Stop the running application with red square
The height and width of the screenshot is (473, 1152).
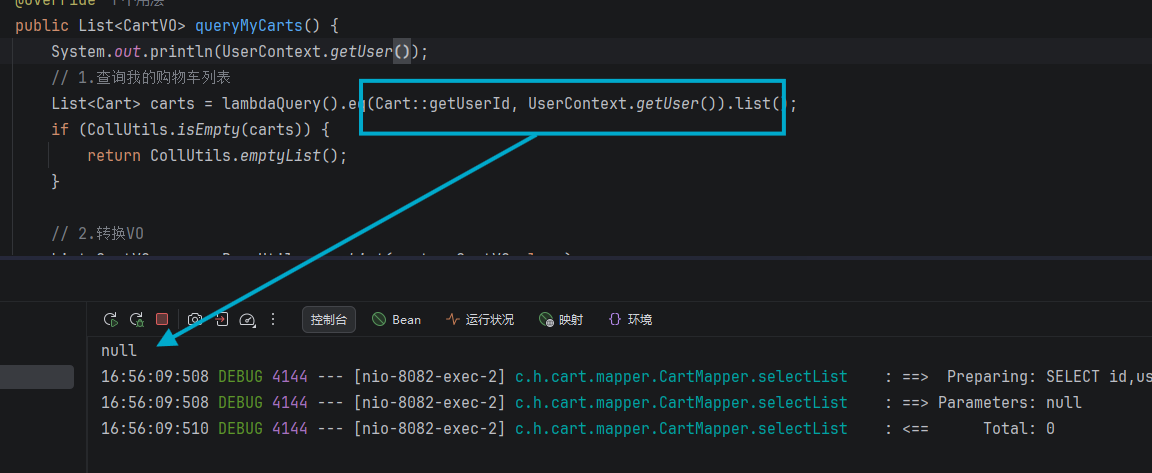(x=162, y=319)
